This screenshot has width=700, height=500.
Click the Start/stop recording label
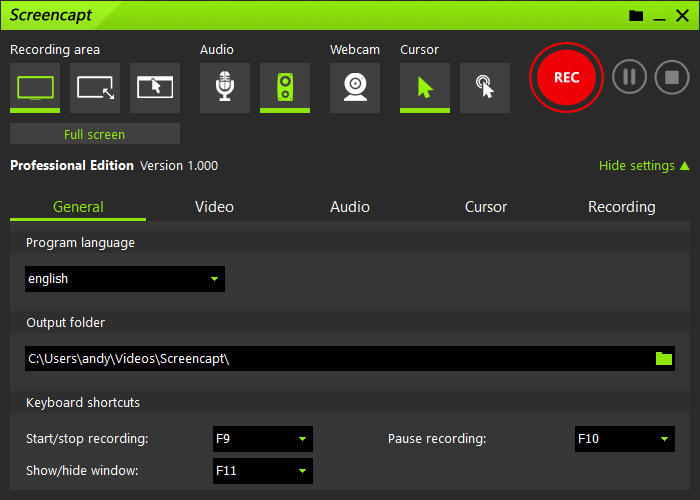coord(87,439)
